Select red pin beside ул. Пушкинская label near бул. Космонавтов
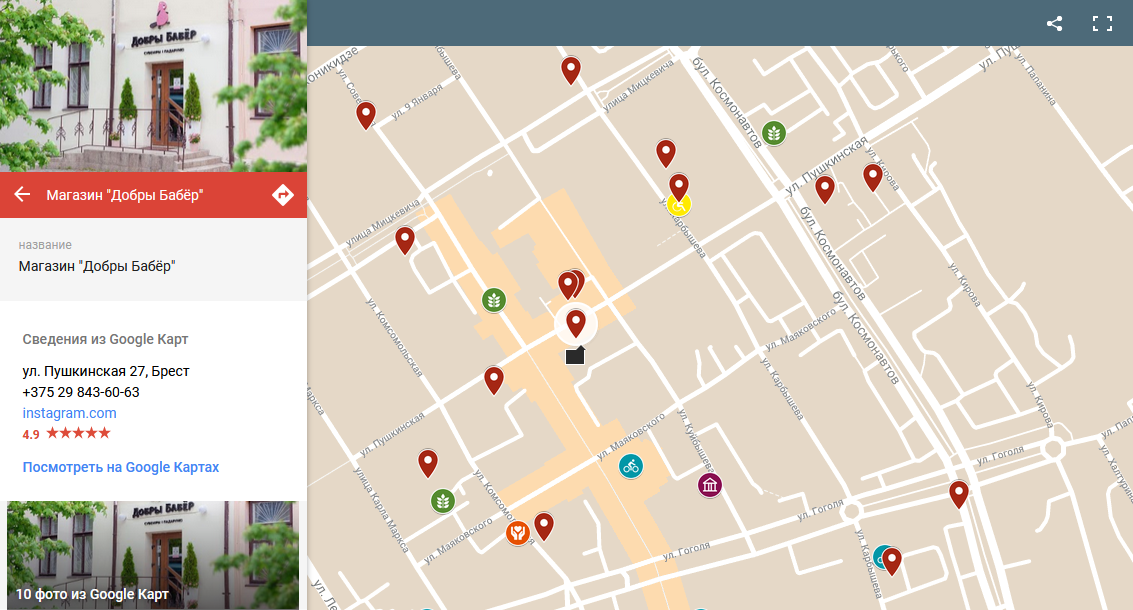 point(824,189)
